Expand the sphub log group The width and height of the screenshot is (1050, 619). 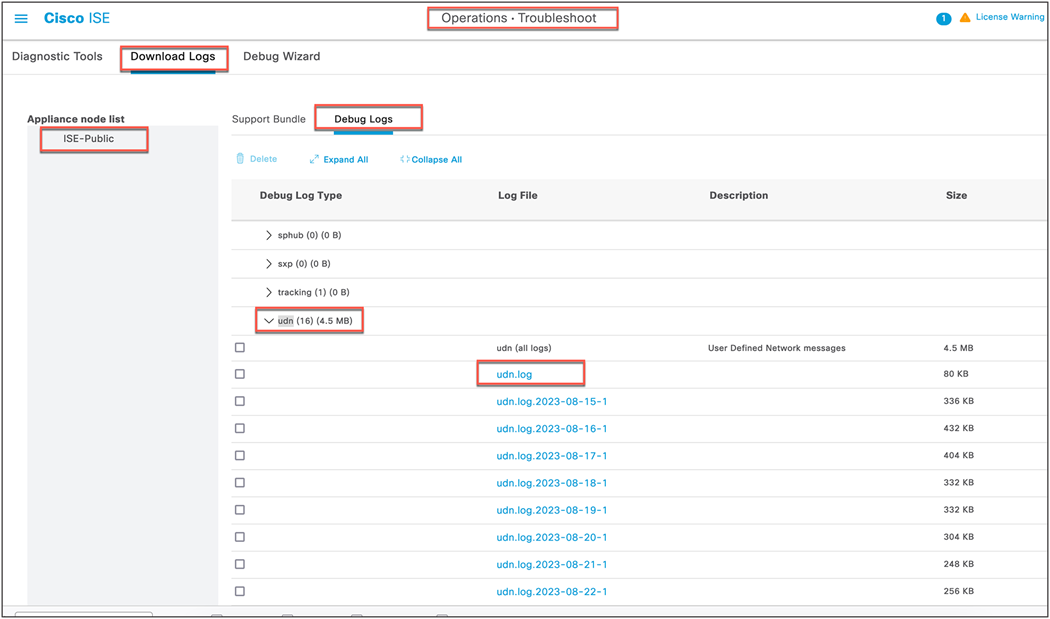point(269,235)
